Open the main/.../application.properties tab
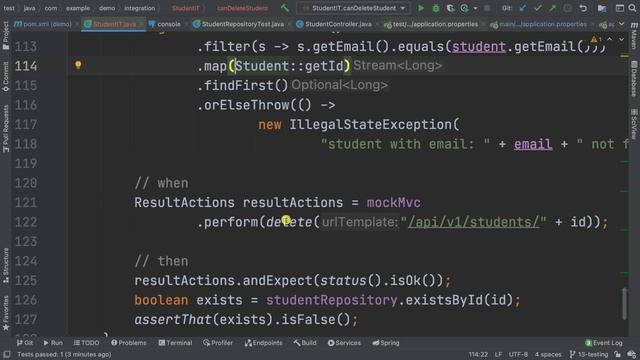 pos(539,24)
